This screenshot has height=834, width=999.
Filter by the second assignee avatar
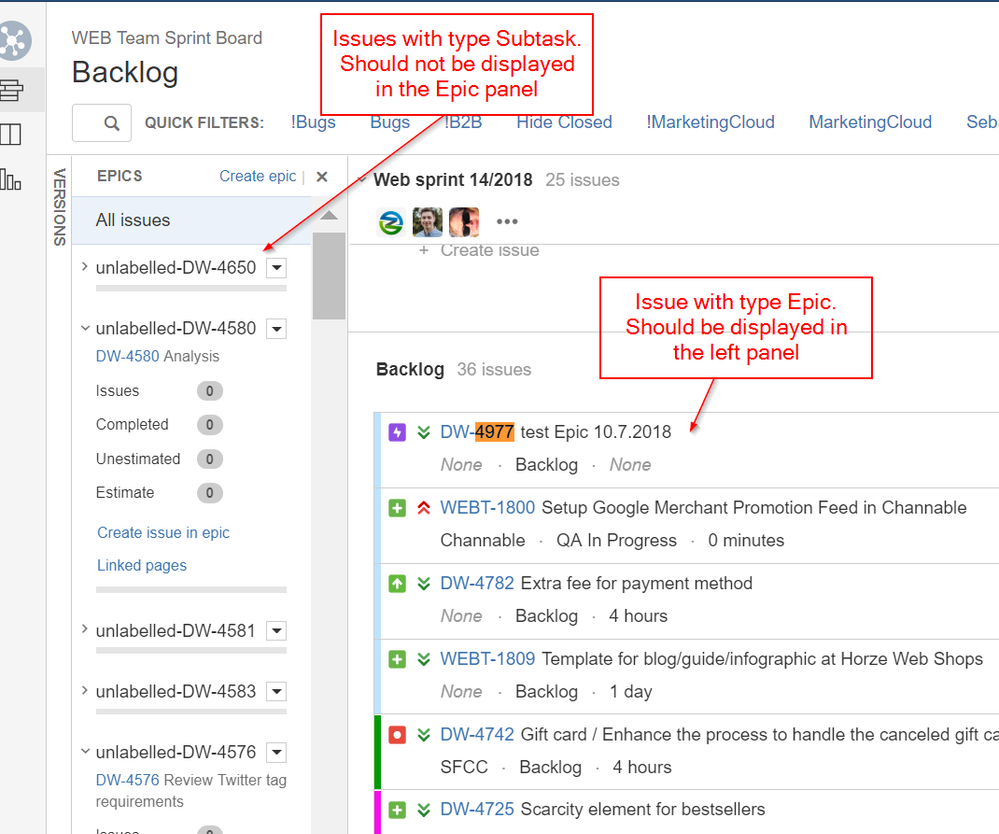(428, 222)
